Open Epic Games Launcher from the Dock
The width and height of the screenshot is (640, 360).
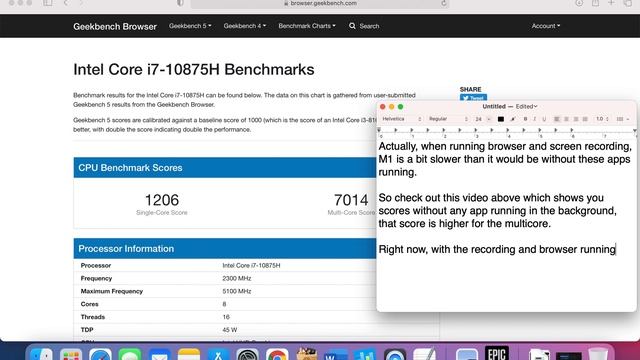pos(497,353)
